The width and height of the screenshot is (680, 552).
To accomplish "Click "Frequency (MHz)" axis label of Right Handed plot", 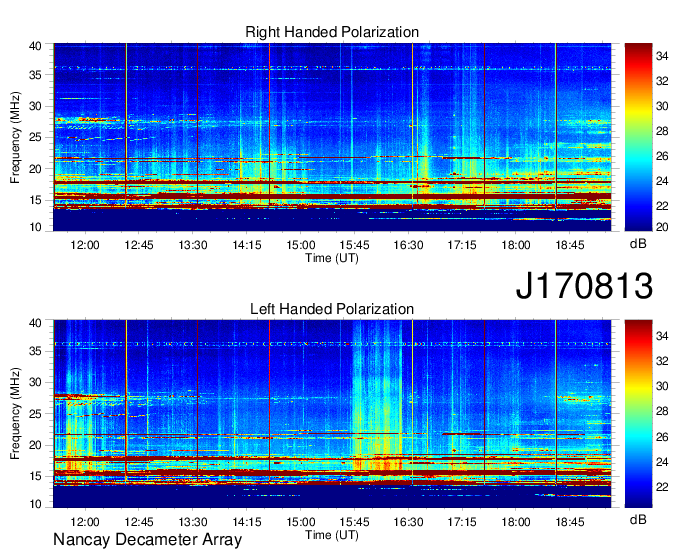I will (x=15, y=137).
